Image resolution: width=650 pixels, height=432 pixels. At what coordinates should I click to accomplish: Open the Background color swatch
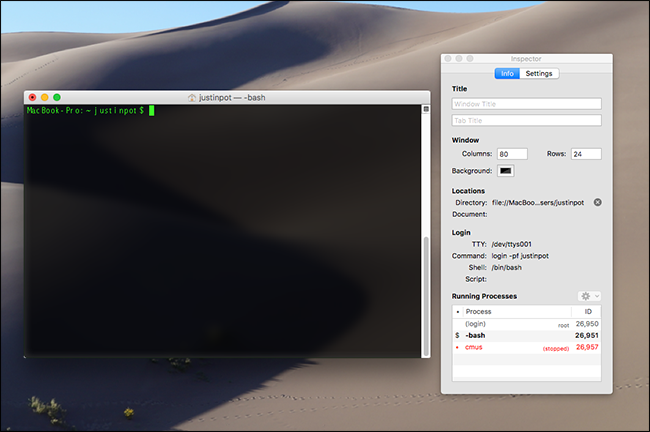[x=506, y=171]
